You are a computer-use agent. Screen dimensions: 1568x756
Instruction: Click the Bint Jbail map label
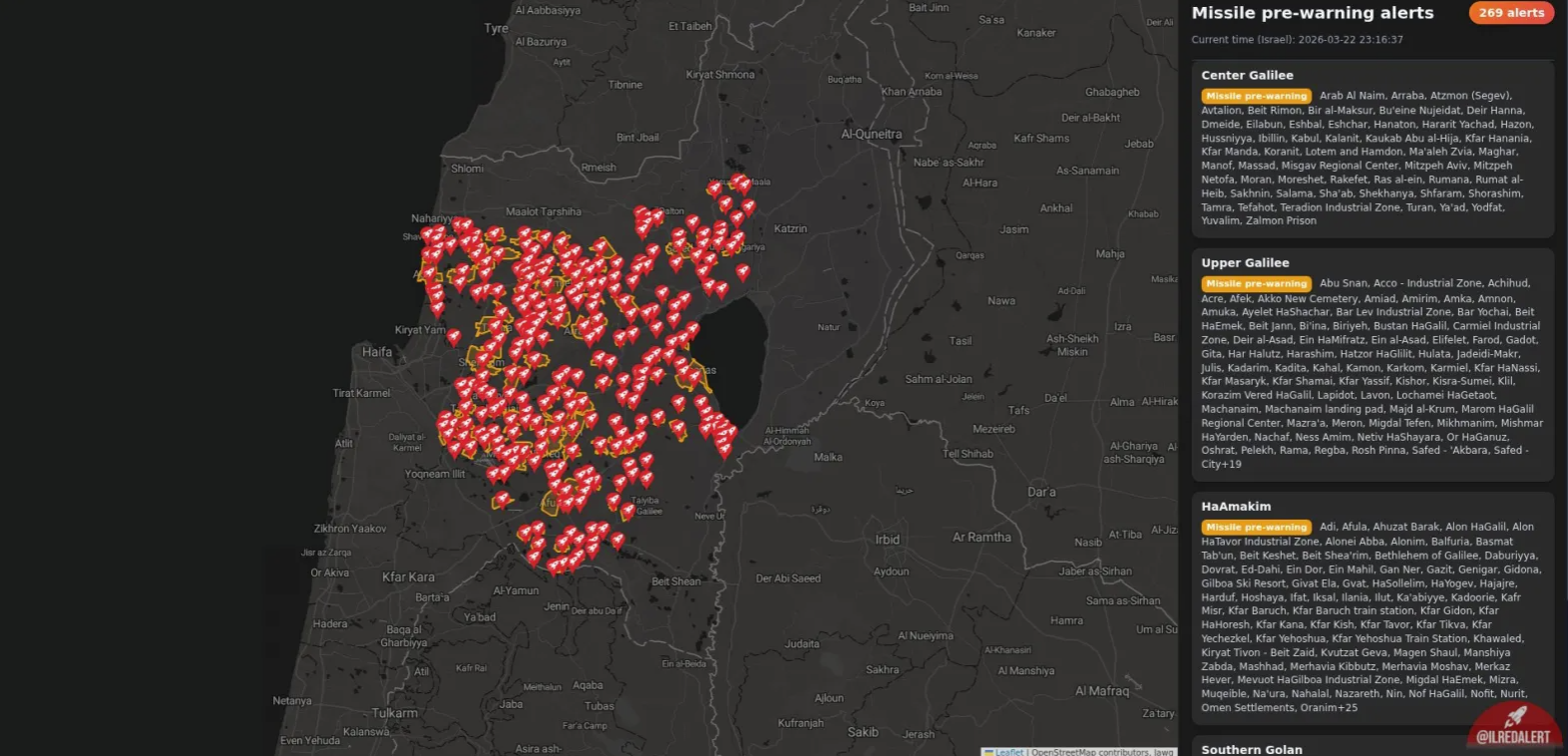pos(637,138)
